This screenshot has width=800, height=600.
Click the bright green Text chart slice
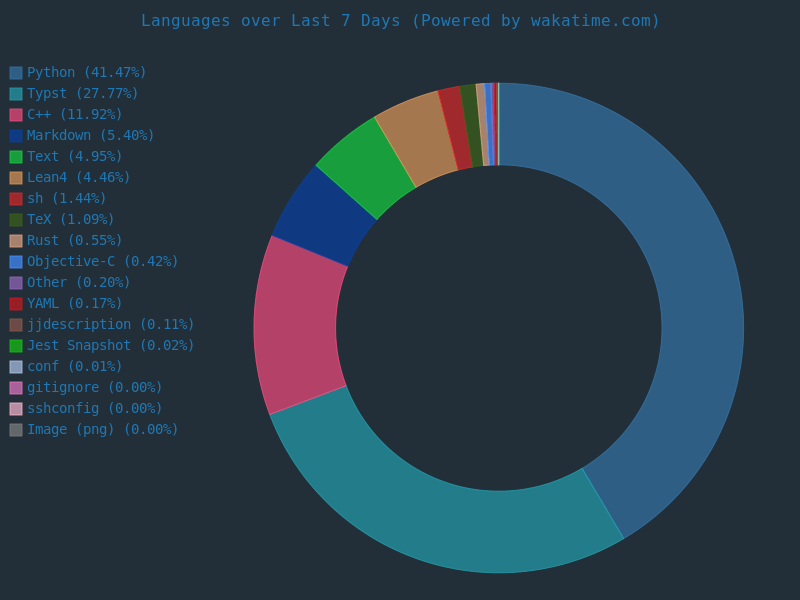365,167
